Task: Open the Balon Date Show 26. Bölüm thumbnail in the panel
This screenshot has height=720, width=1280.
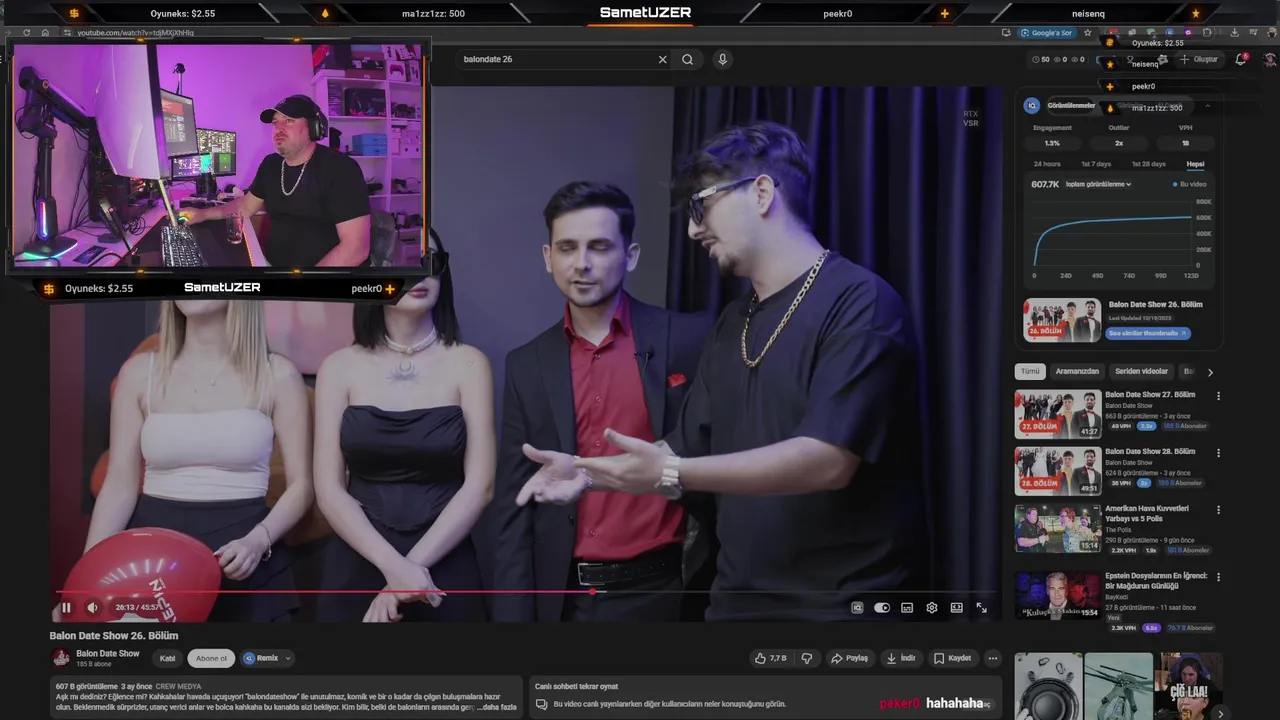Action: 1062,320
